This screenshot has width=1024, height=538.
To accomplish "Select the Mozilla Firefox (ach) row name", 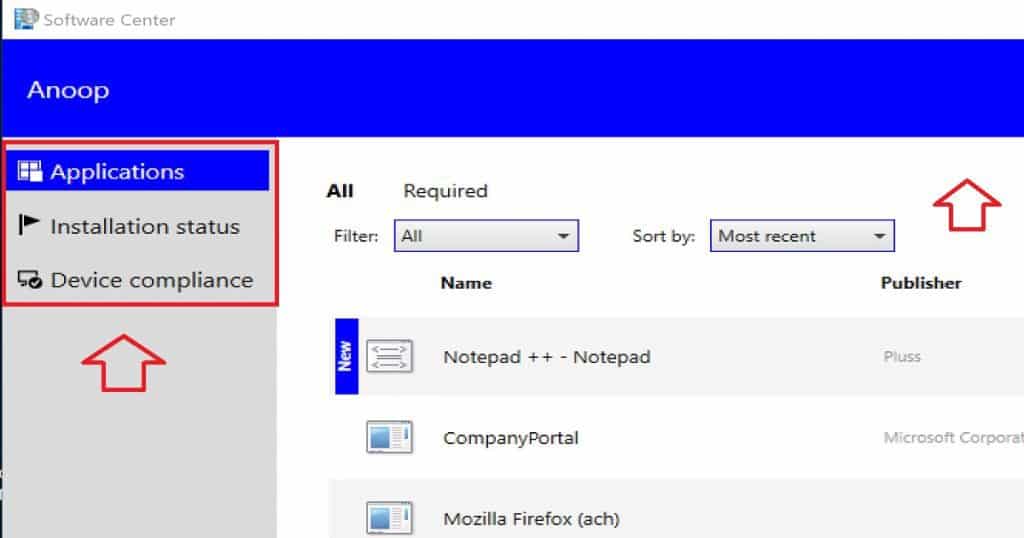I will (532, 519).
